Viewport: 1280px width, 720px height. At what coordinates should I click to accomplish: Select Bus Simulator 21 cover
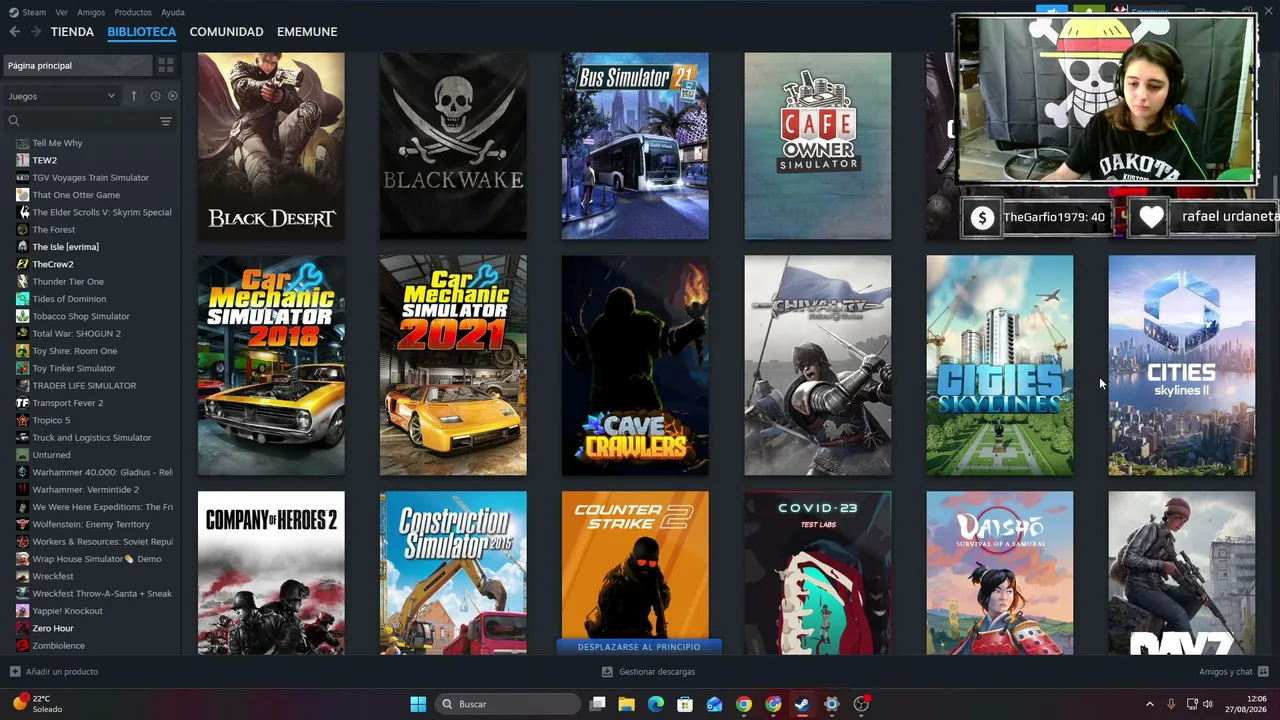635,146
